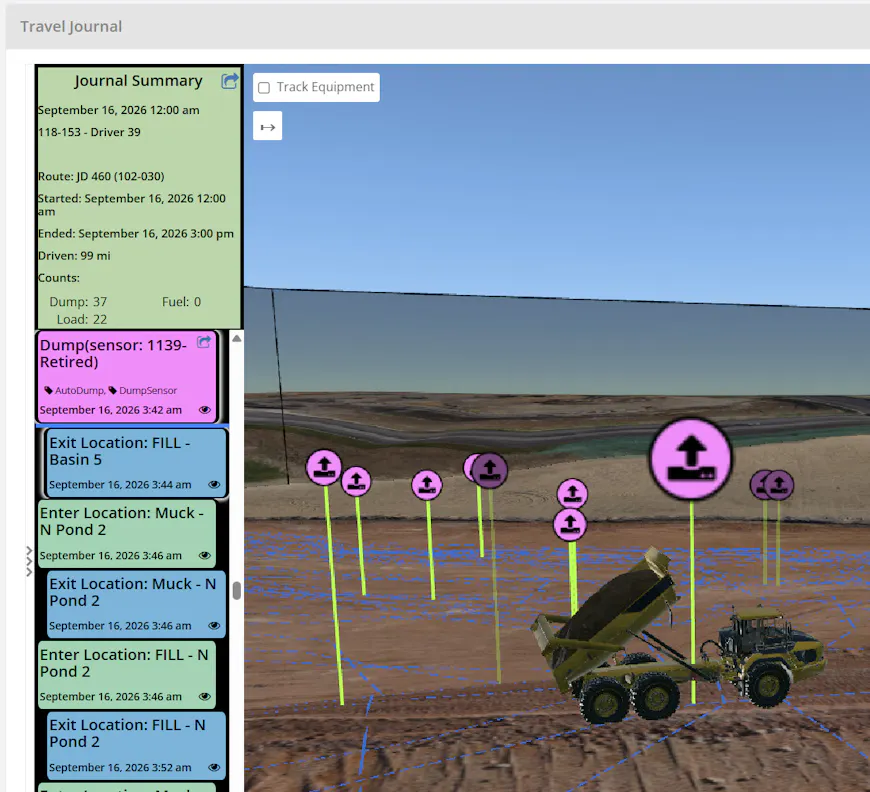
Task: Click the lower of the two stacked dump markers
Action: (x=570, y=524)
